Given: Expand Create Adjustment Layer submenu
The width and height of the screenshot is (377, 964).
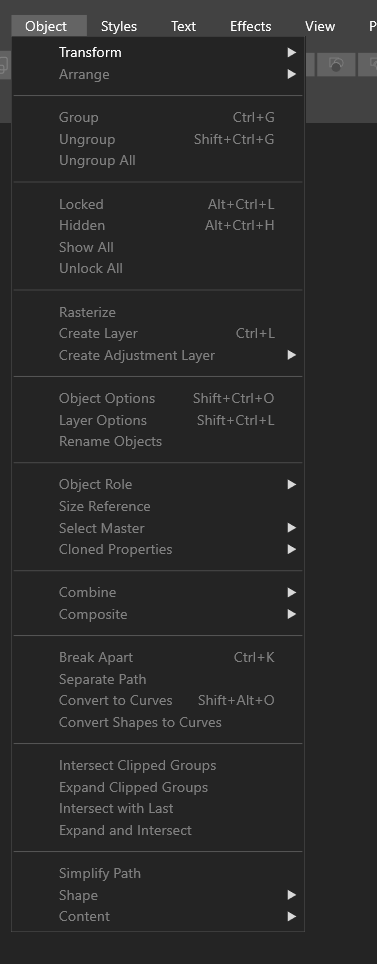Looking at the screenshot, I should [x=158, y=355].
